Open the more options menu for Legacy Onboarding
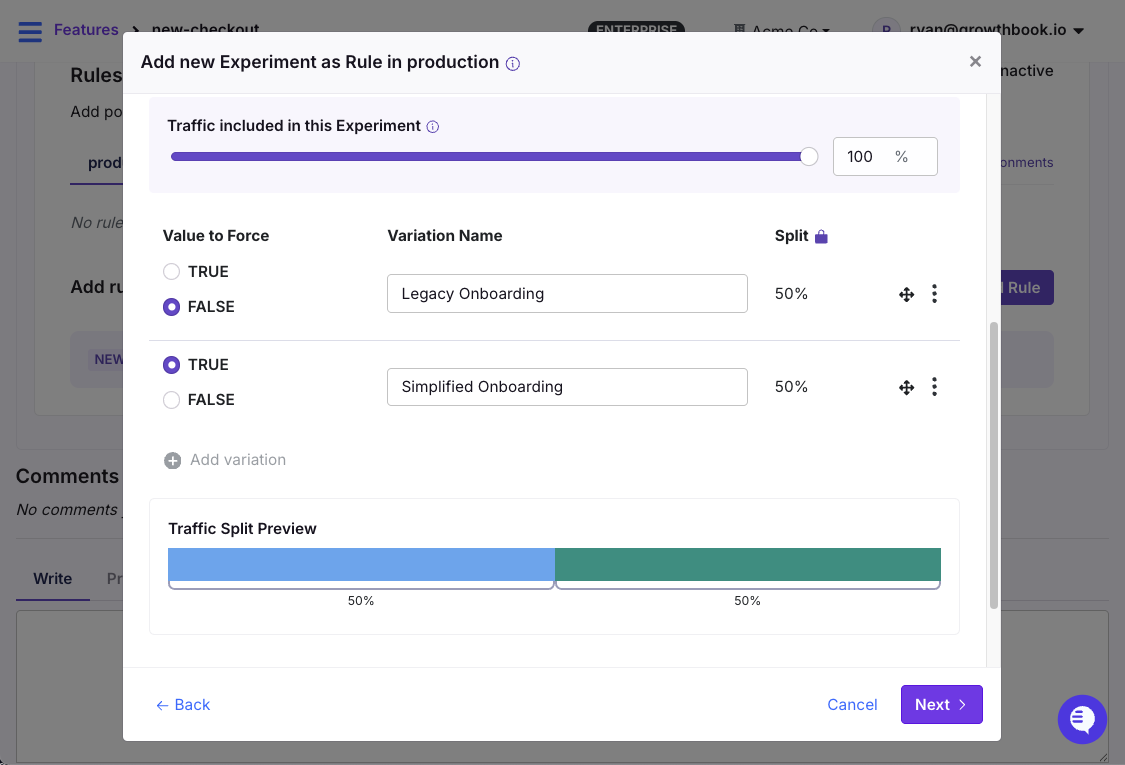The width and height of the screenshot is (1125, 765). pos(934,294)
